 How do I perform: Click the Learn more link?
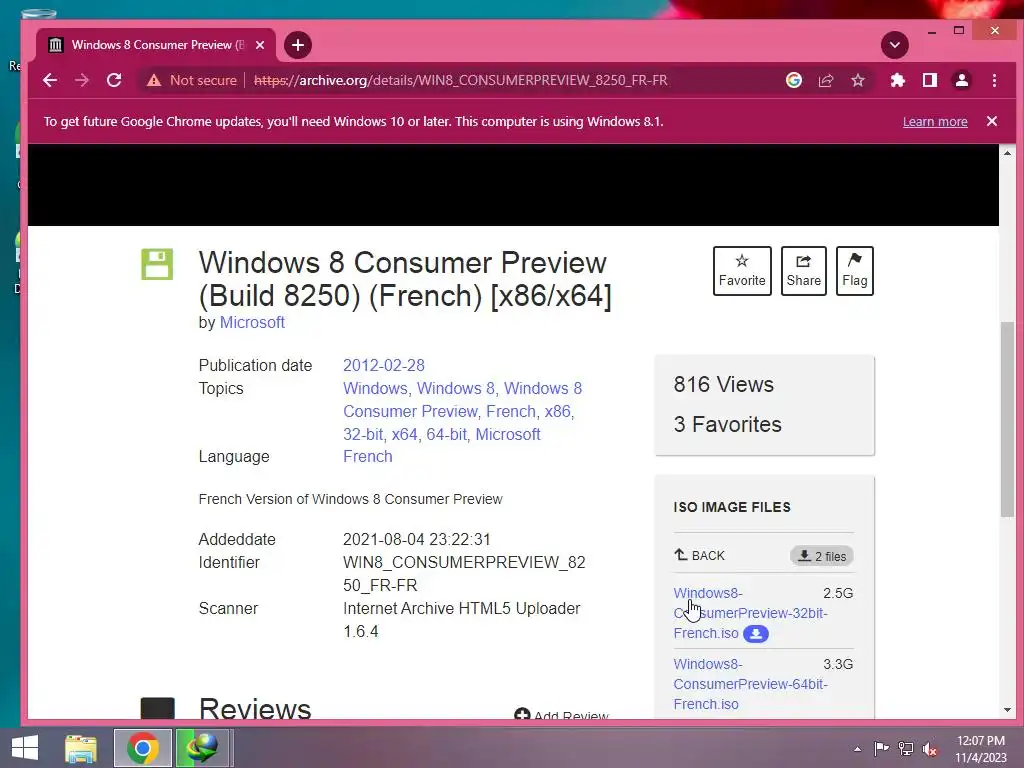pyautogui.click(x=935, y=121)
